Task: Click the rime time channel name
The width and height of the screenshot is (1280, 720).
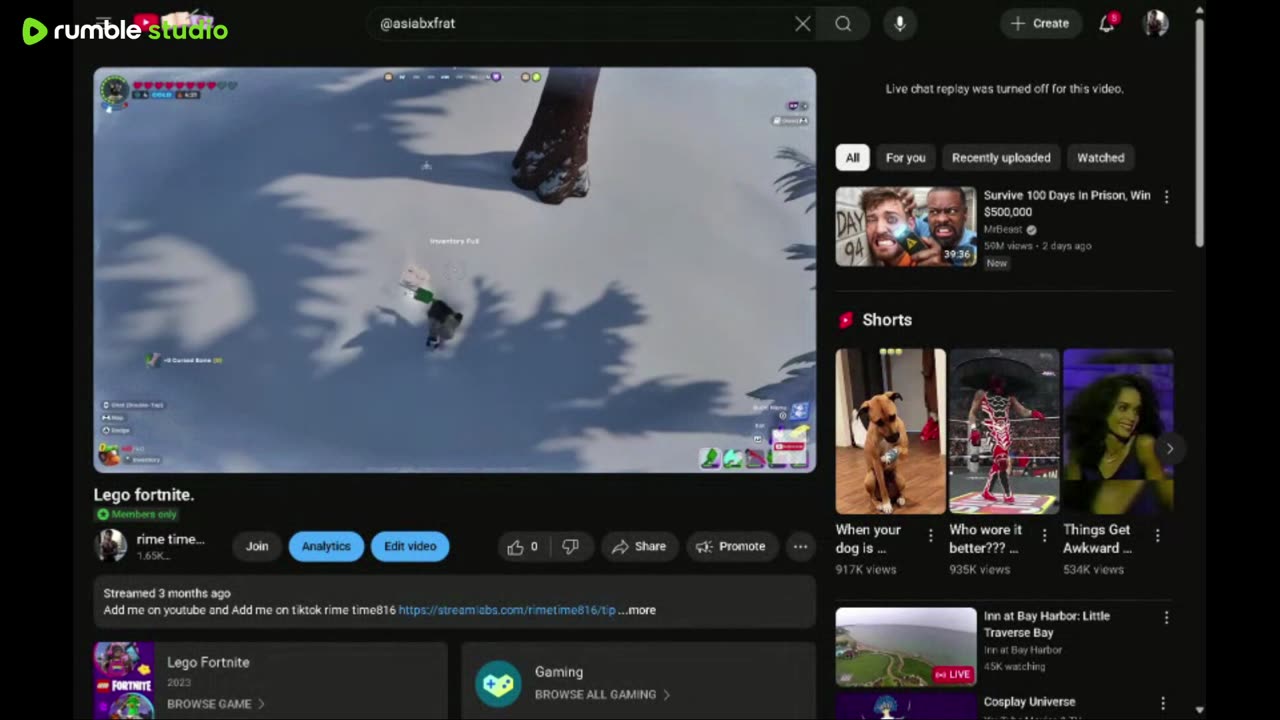Action: [170, 539]
